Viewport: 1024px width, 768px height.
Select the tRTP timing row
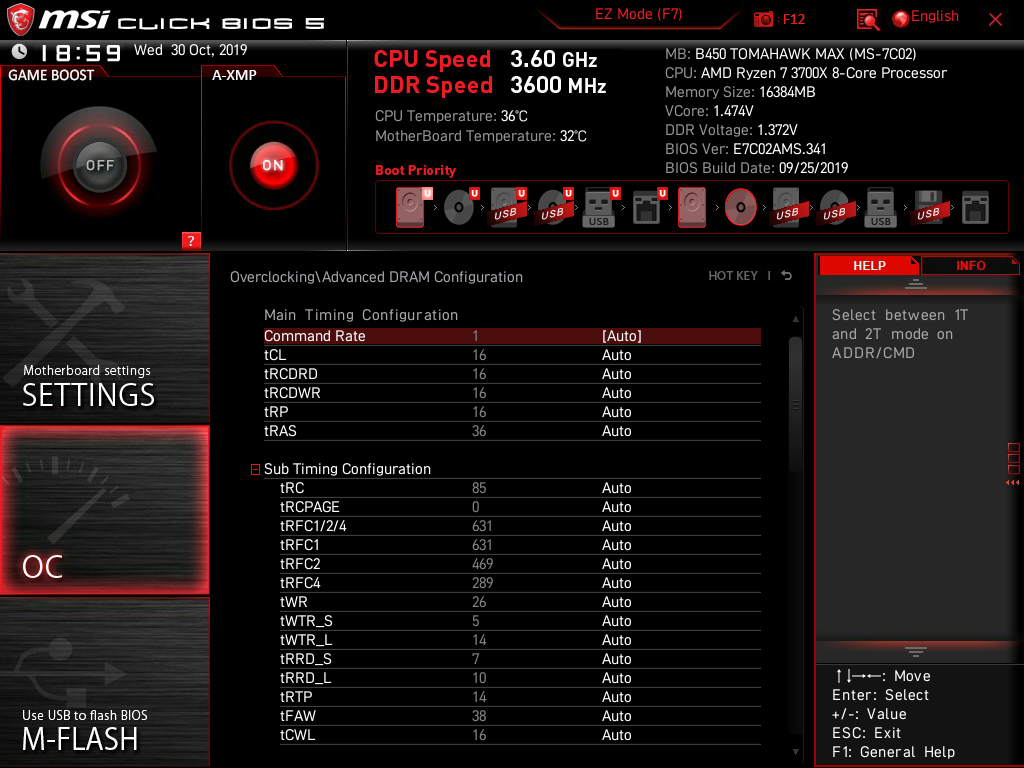point(520,697)
